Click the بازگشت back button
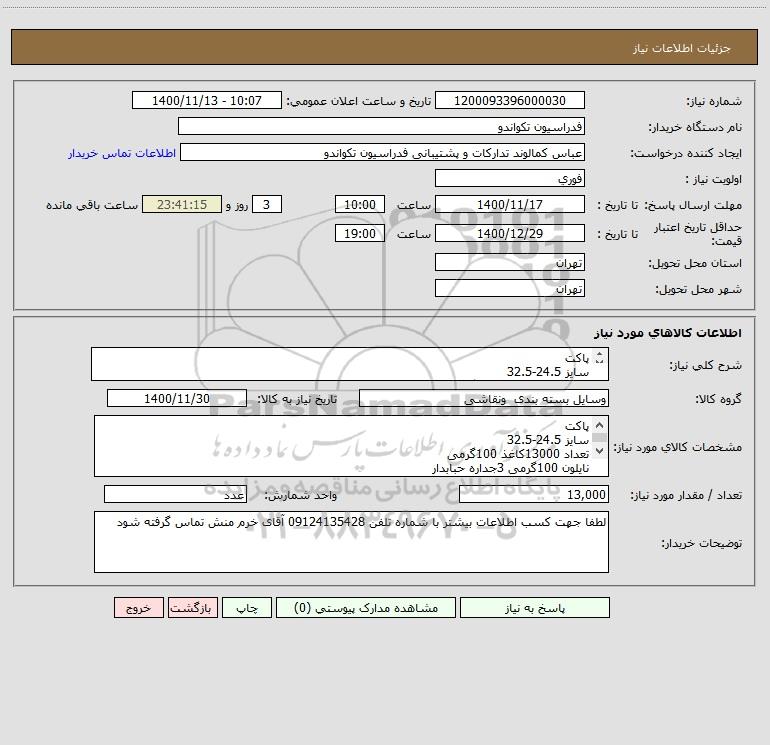770x745 pixels. (192, 608)
